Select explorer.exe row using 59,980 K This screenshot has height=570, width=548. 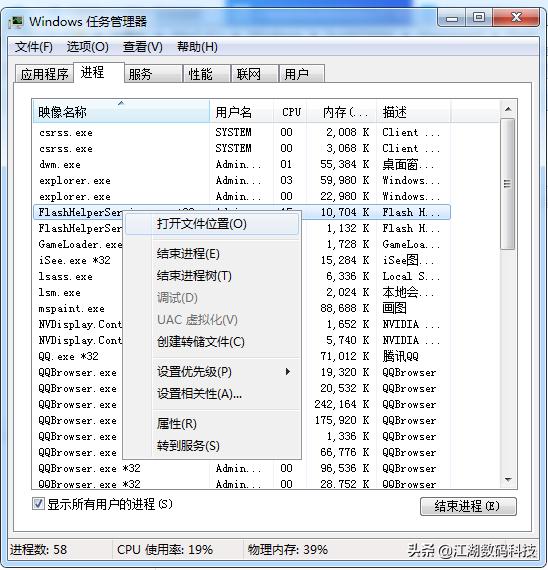pos(241,181)
